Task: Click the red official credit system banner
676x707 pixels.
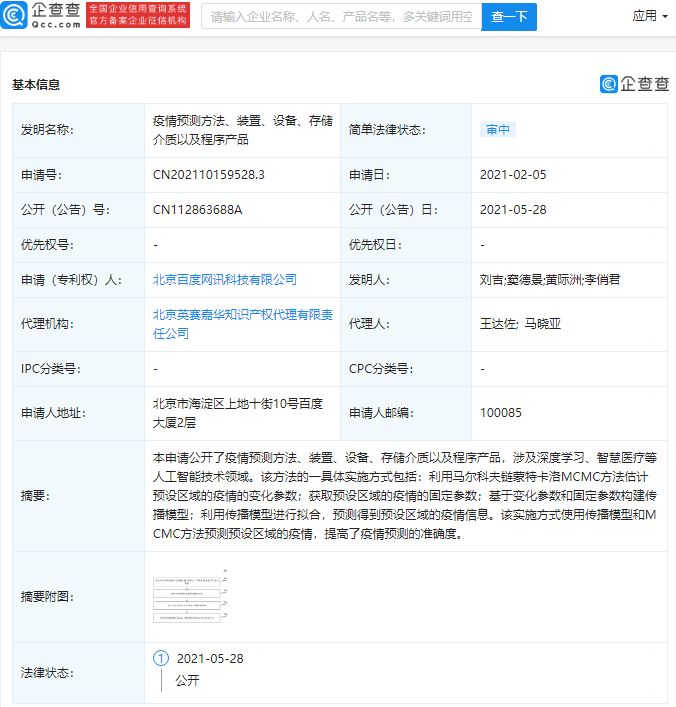Action: [138, 15]
